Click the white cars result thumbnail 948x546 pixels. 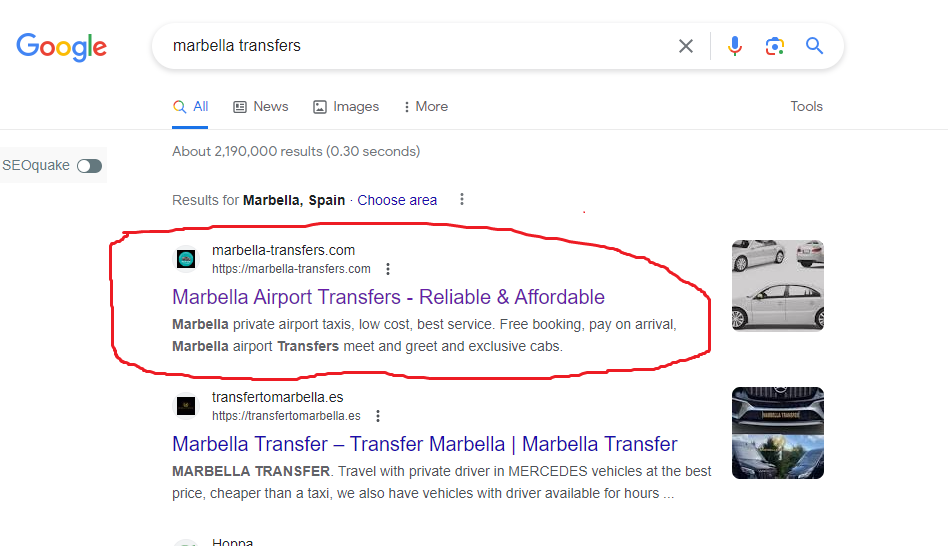click(777, 285)
